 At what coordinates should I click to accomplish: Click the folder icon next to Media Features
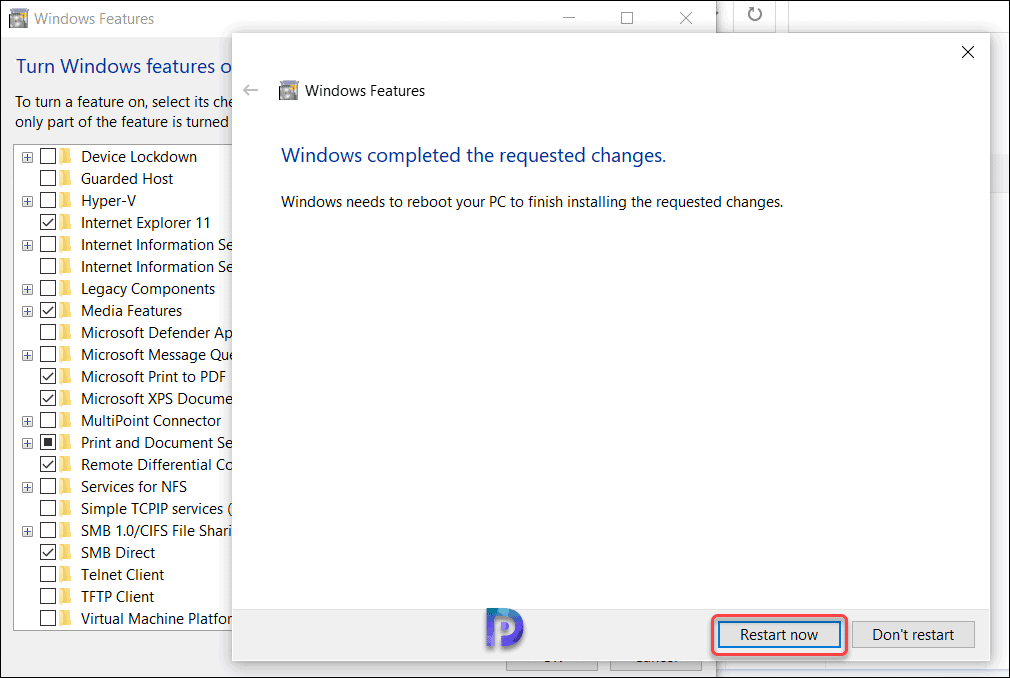click(x=64, y=310)
